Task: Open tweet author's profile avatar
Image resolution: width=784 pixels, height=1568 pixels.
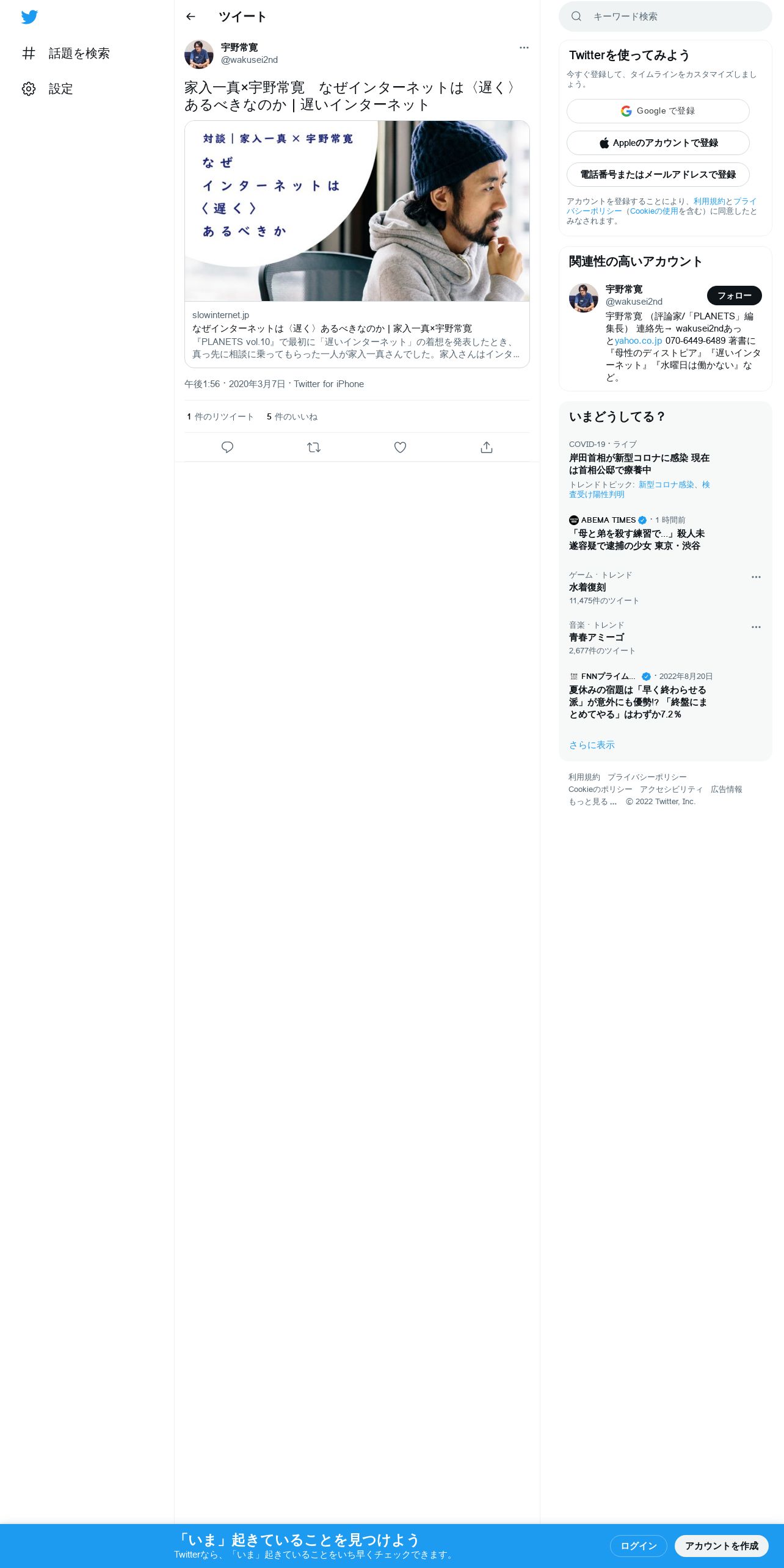Action: coord(199,55)
